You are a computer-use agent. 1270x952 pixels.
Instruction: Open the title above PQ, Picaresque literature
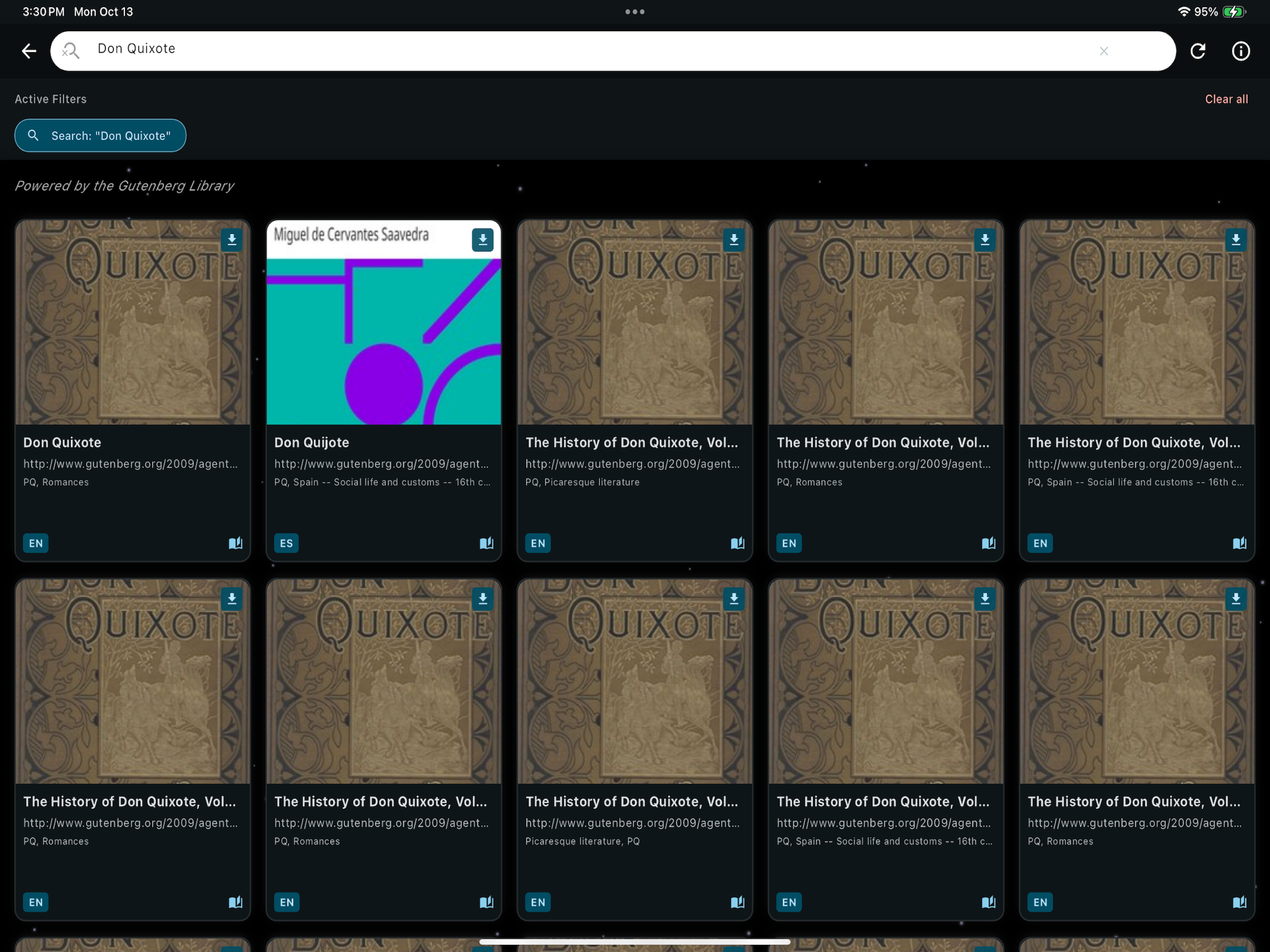632,443
